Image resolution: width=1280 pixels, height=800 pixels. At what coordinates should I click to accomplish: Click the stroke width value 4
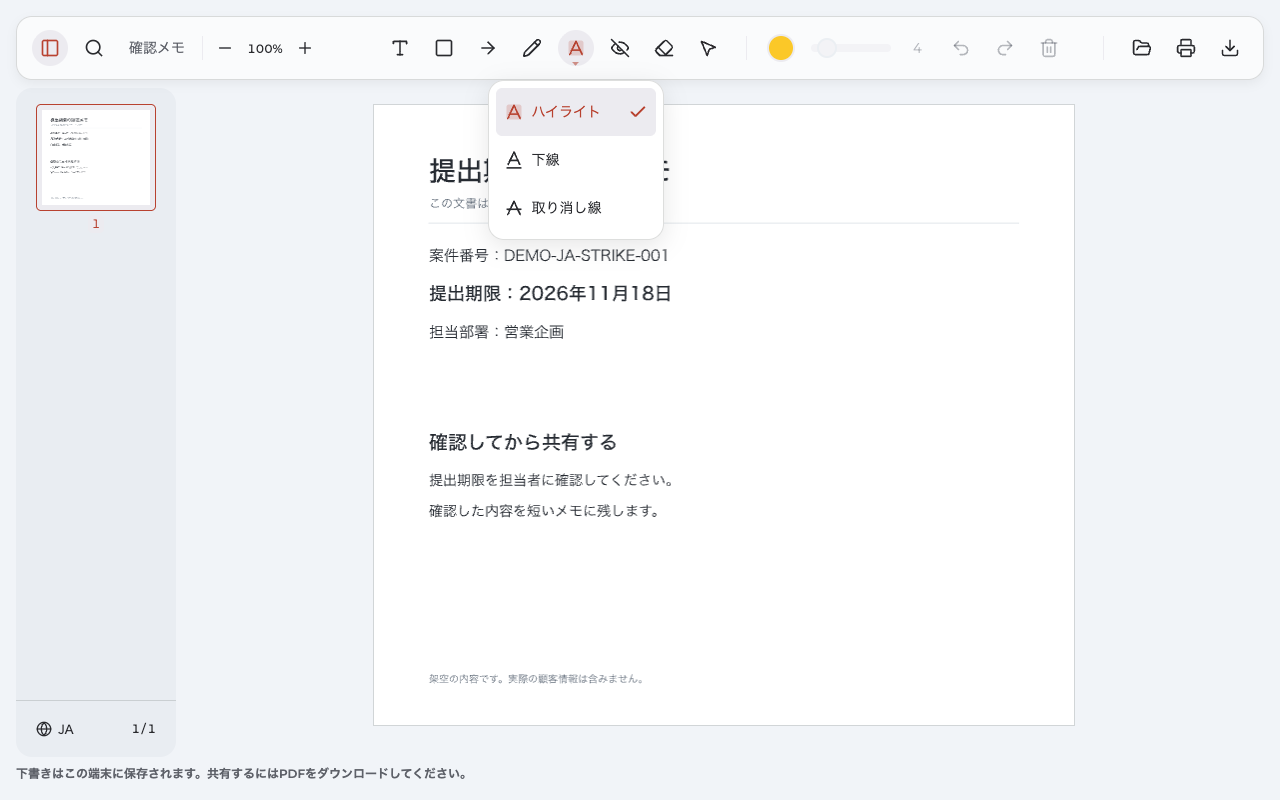point(917,48)
